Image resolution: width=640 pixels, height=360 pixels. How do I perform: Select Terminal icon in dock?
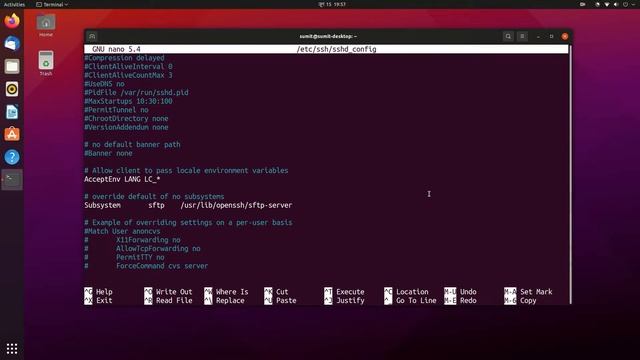12,180
